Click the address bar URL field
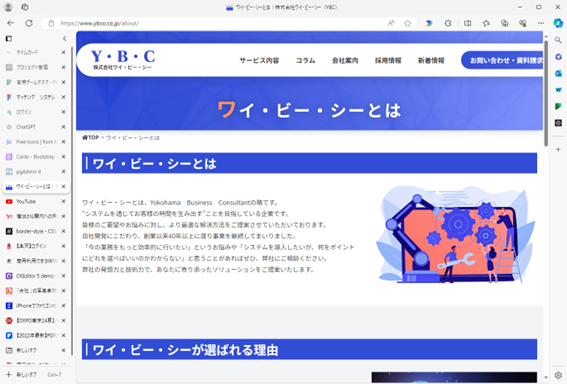The height and width of the screenshot is (384, 567). [217, 23]
